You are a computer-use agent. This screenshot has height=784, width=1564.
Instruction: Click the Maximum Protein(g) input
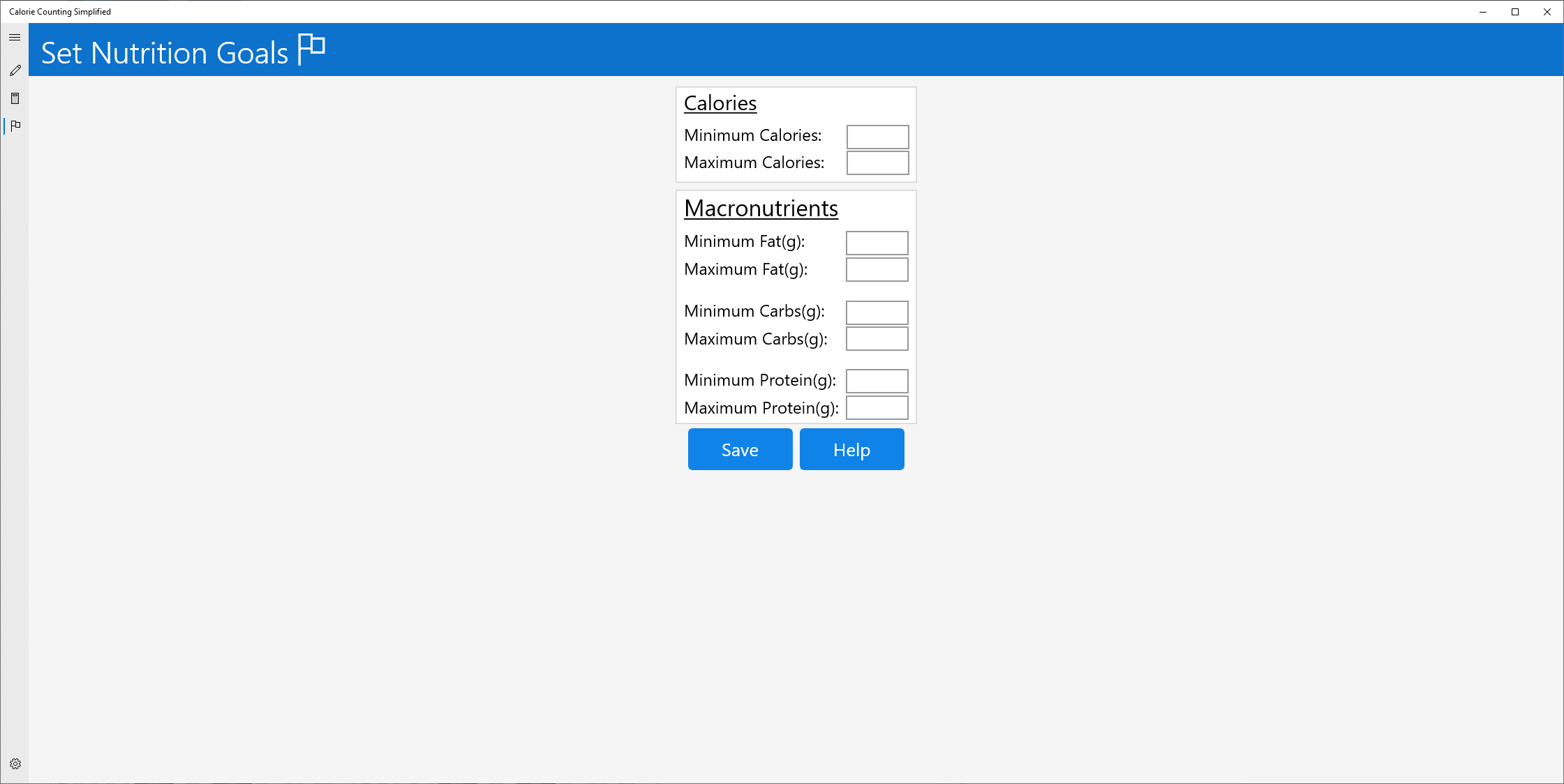(877, 408)
